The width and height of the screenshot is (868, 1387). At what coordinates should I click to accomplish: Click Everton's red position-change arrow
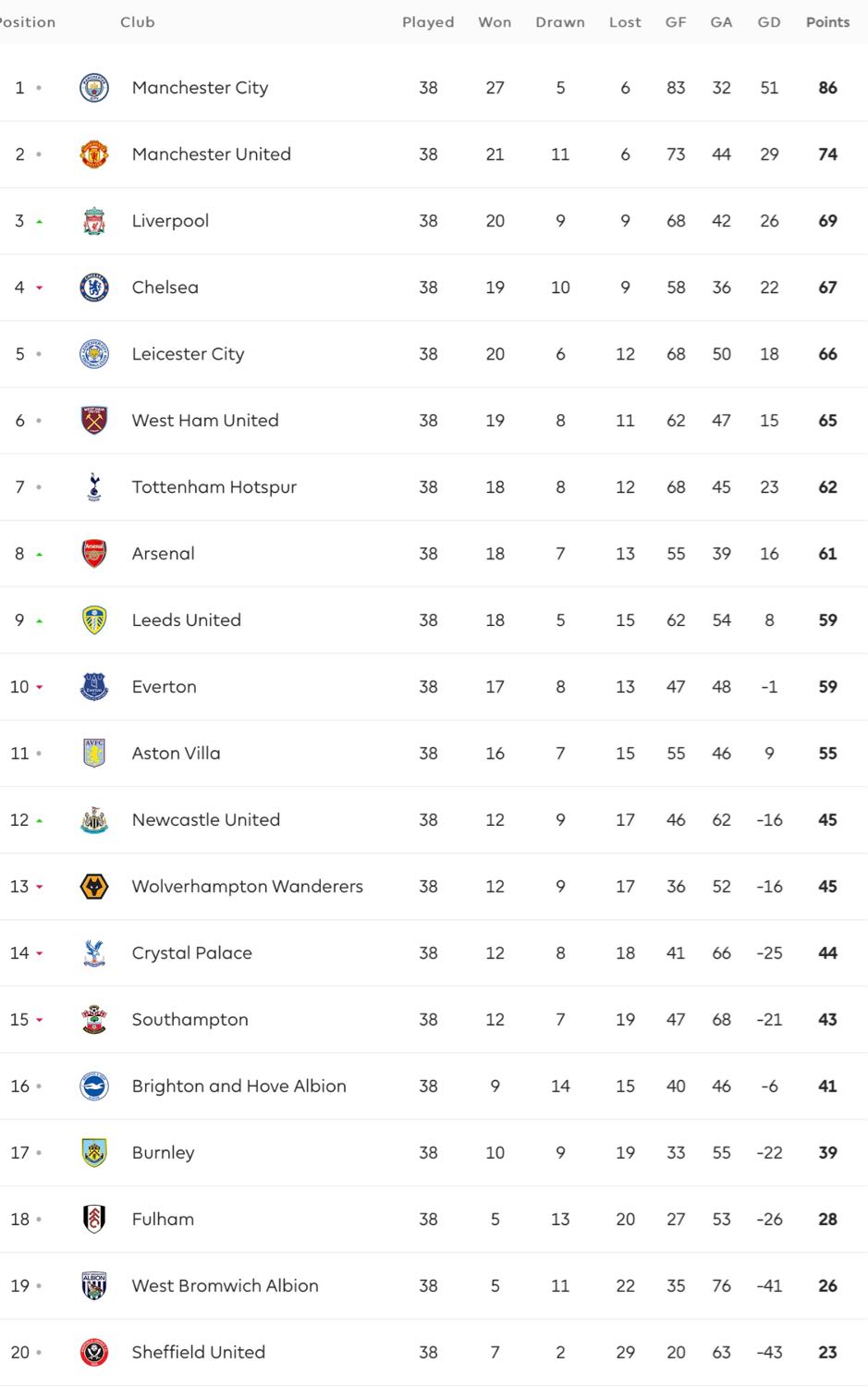[x=40, y=688]
